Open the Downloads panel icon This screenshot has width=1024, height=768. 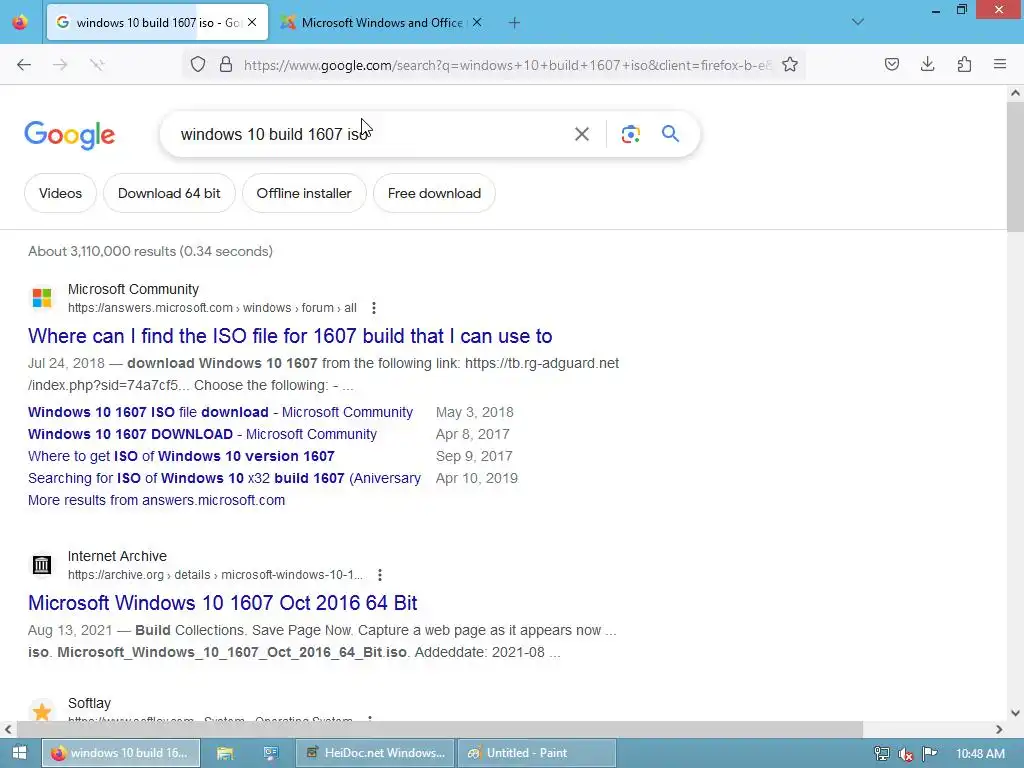coord(927,64)
